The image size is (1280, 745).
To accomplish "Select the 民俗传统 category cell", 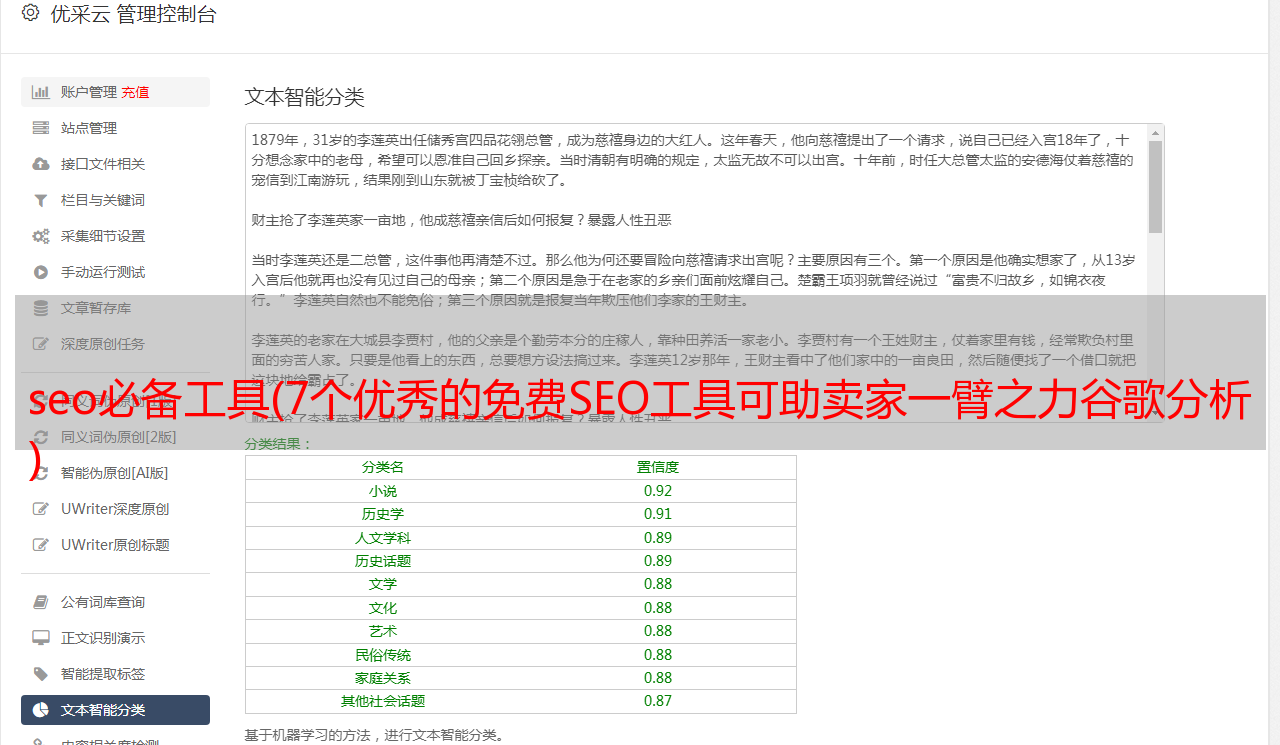I will click(383, 655).
